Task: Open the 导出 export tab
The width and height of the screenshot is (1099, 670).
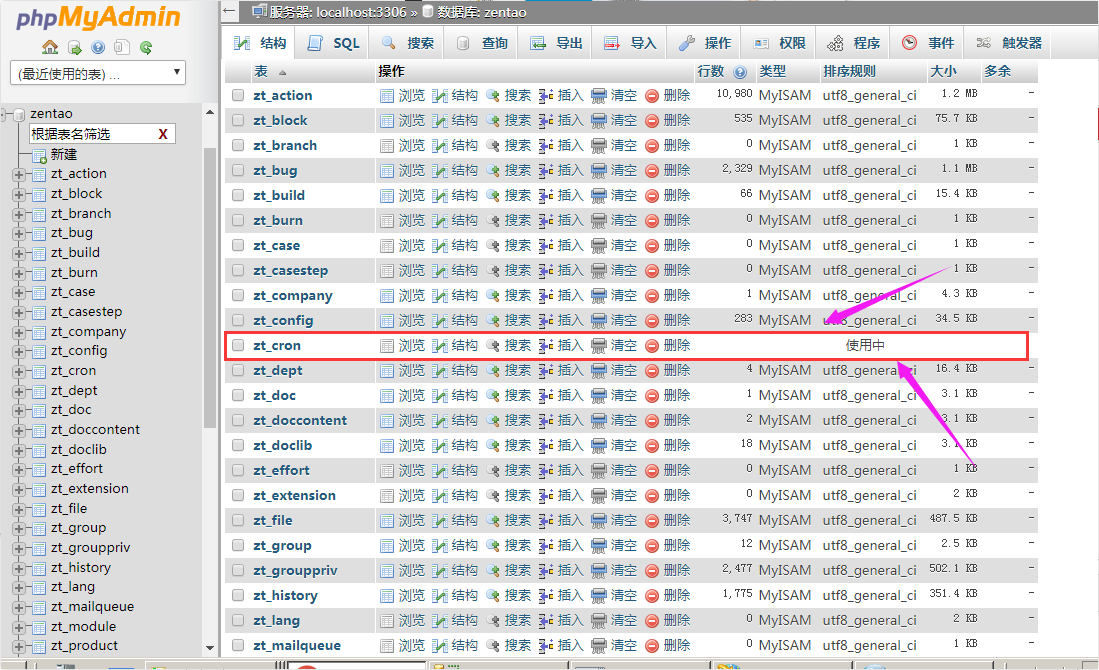Action: pyautogui.click(x=557, y=43)
